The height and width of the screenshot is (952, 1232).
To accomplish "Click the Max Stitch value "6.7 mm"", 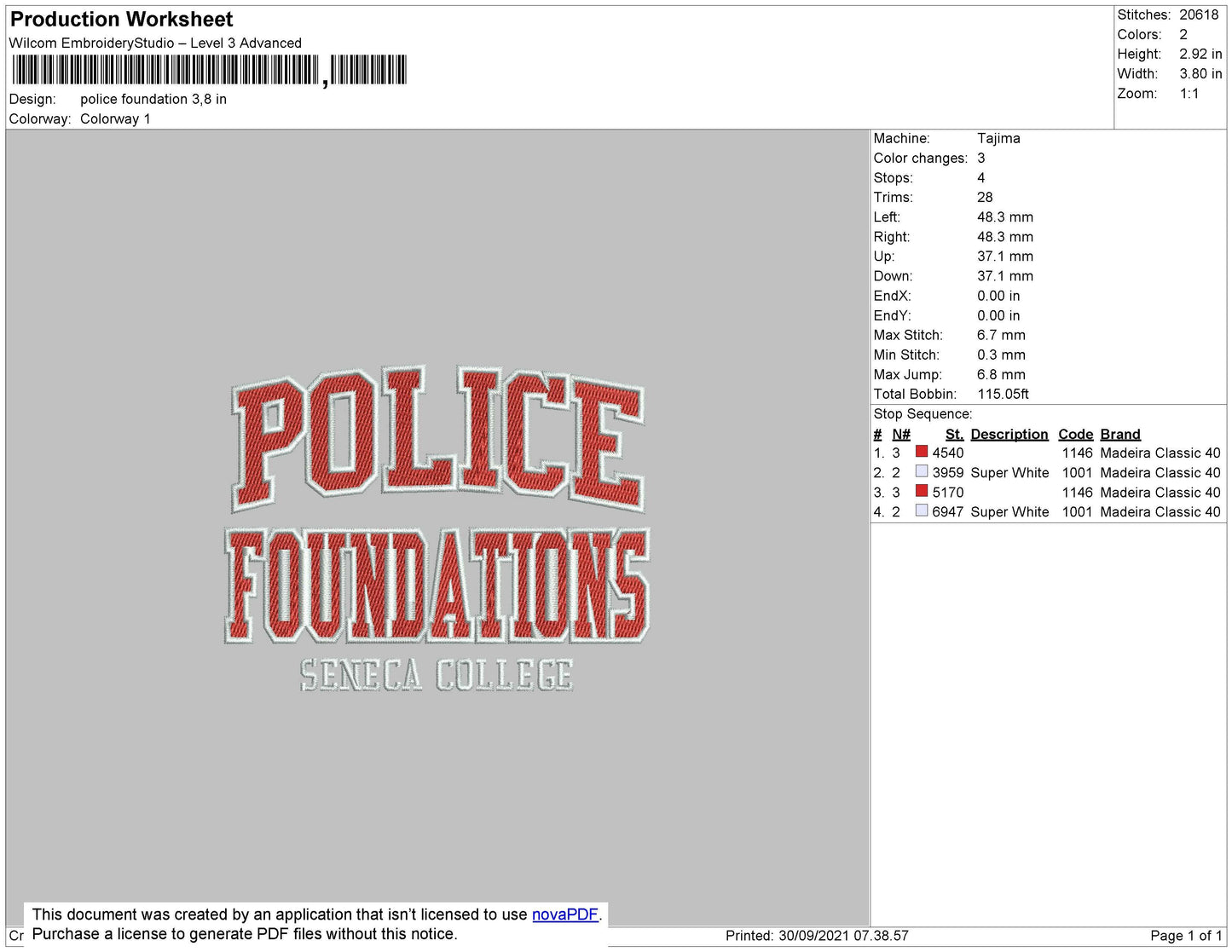I will click(x=1002, y=335).
